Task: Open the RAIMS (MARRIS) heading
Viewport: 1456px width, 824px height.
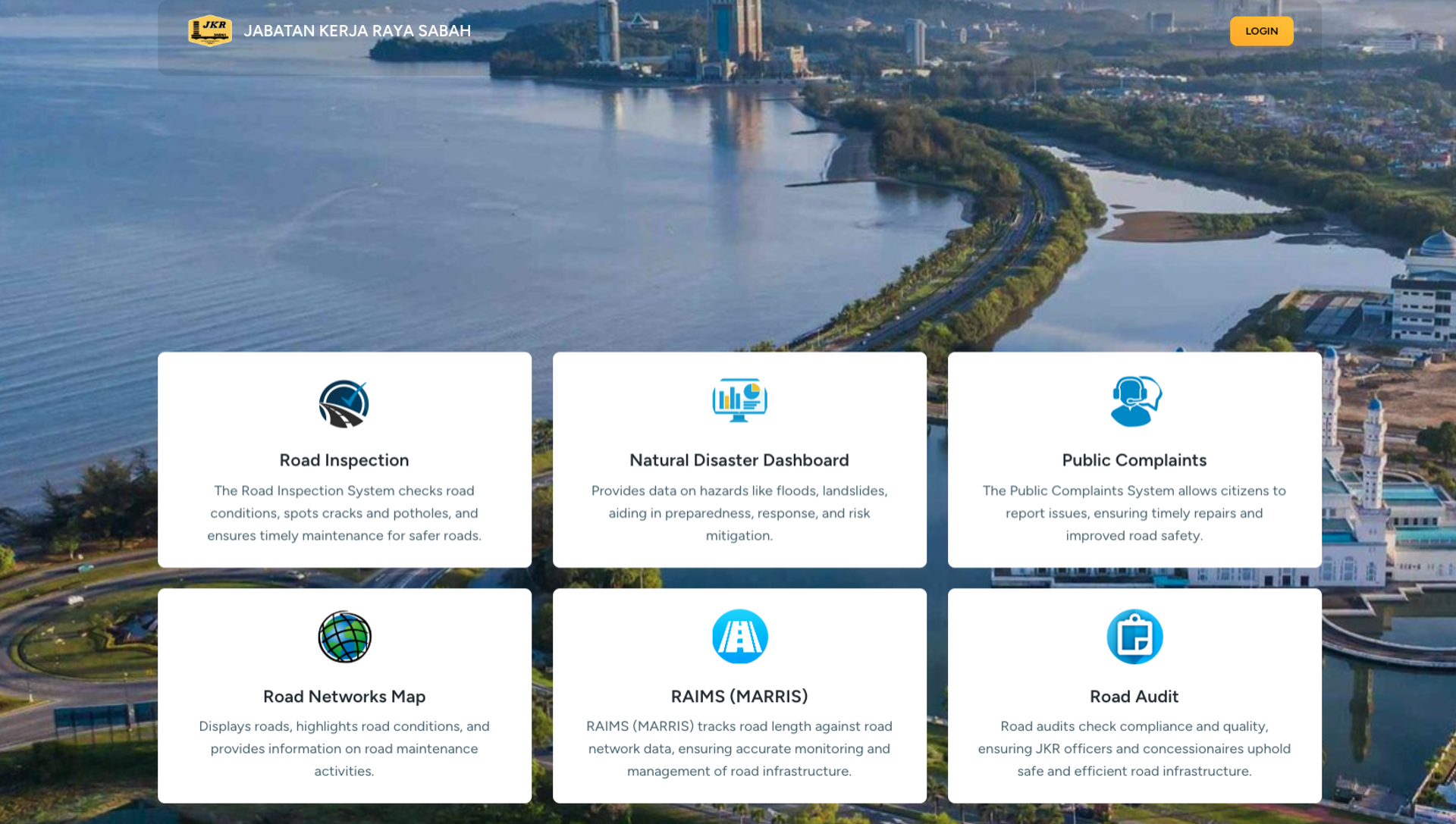Action: coord(739,697)
